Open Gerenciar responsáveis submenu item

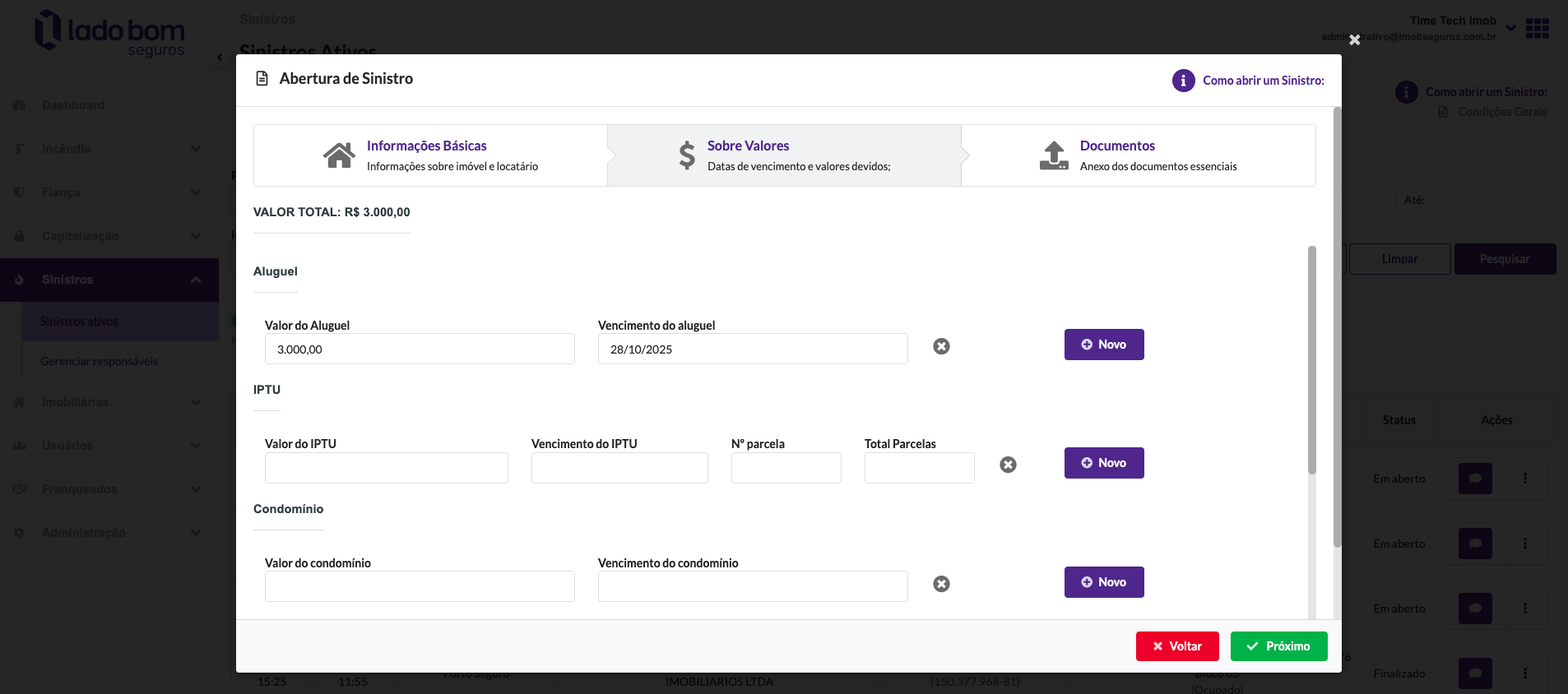click(120, 361)
